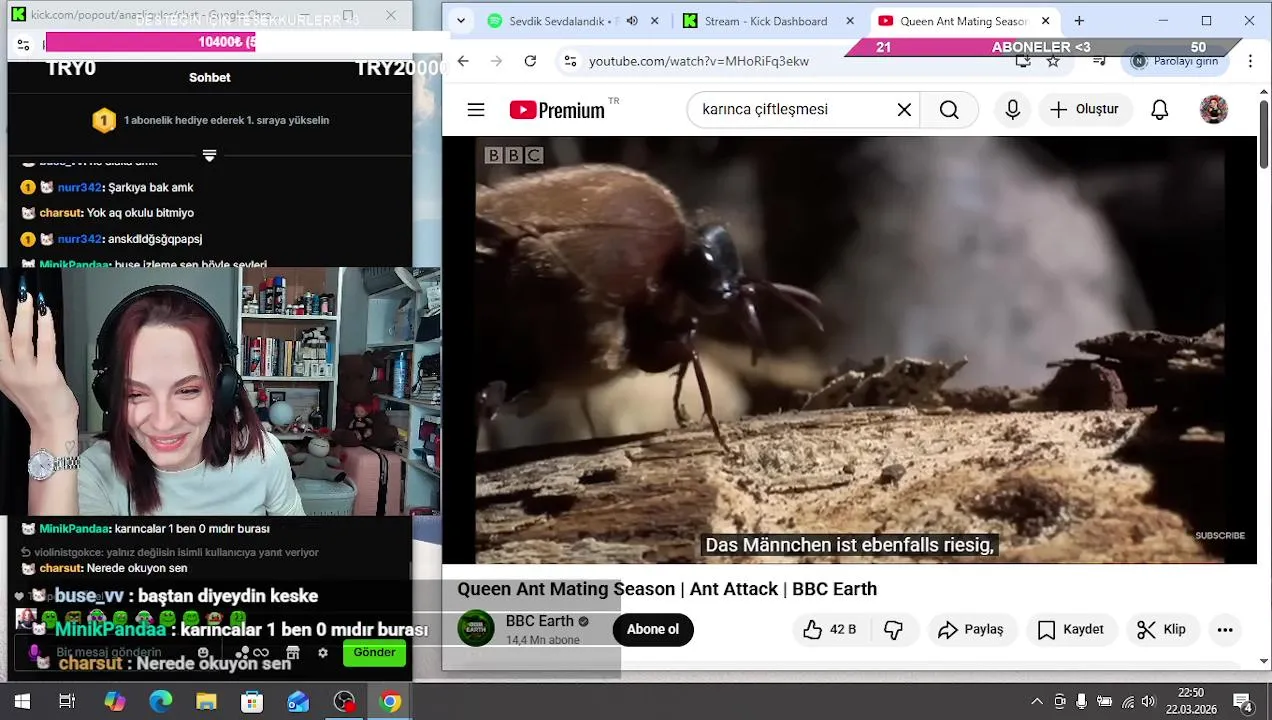Like the video with 42 B
Viewport: 1272px width, 720px height.
[830, 629]
